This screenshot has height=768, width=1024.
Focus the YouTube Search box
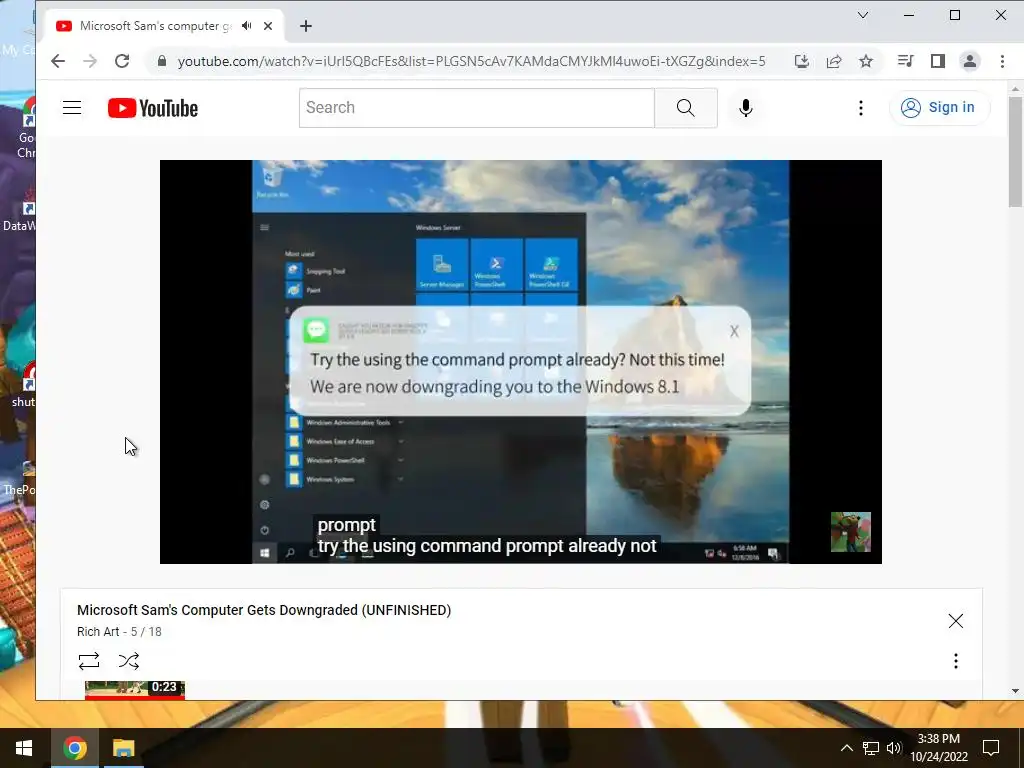coord(477,108)
